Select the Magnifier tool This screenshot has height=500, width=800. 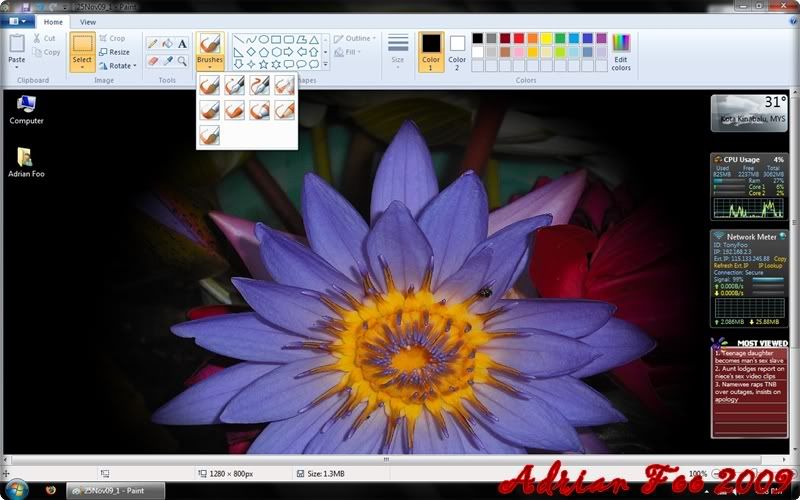tap(182, 61)
